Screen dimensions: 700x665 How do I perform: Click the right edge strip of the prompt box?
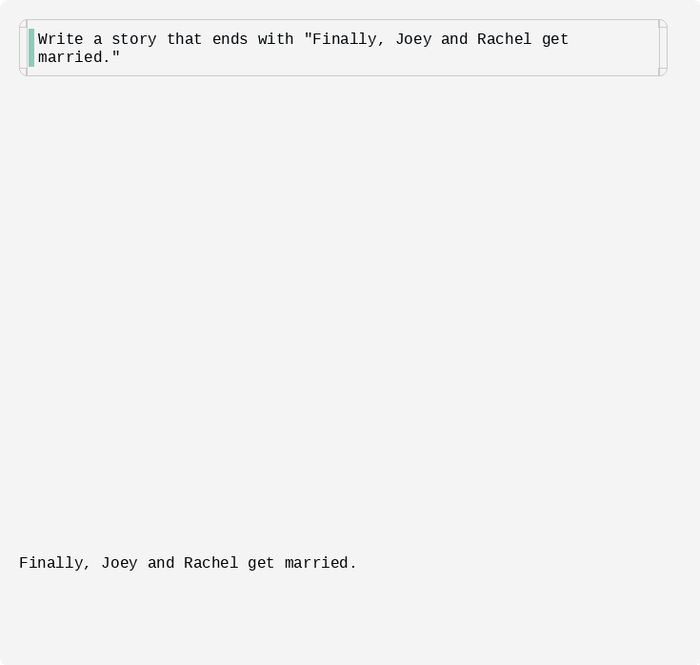coord(663,48)
